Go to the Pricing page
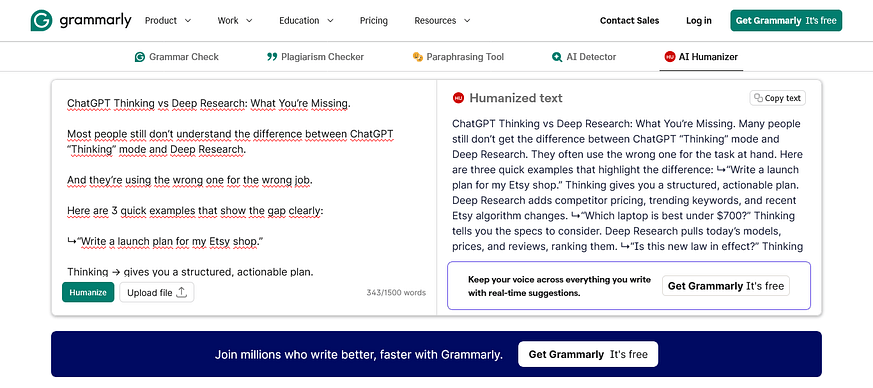Image resolution: width=873 pixels, height=388 pixels. pos(374,21)
